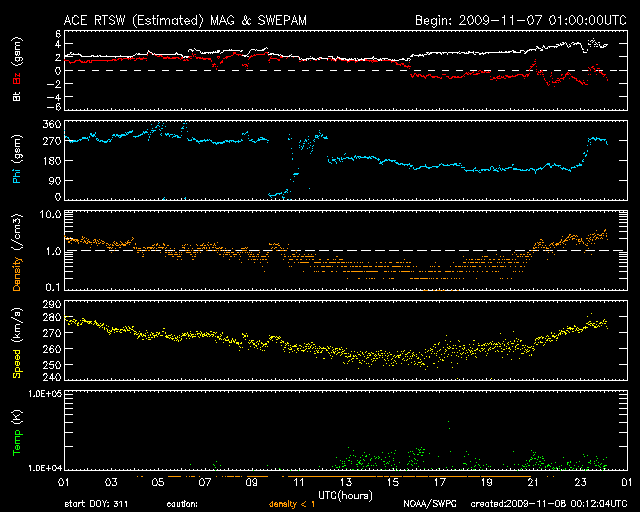The height and width of the screenshot is (512, 640).
Task: Click the '19' hour tick label
Action: (x=487, y=483)
